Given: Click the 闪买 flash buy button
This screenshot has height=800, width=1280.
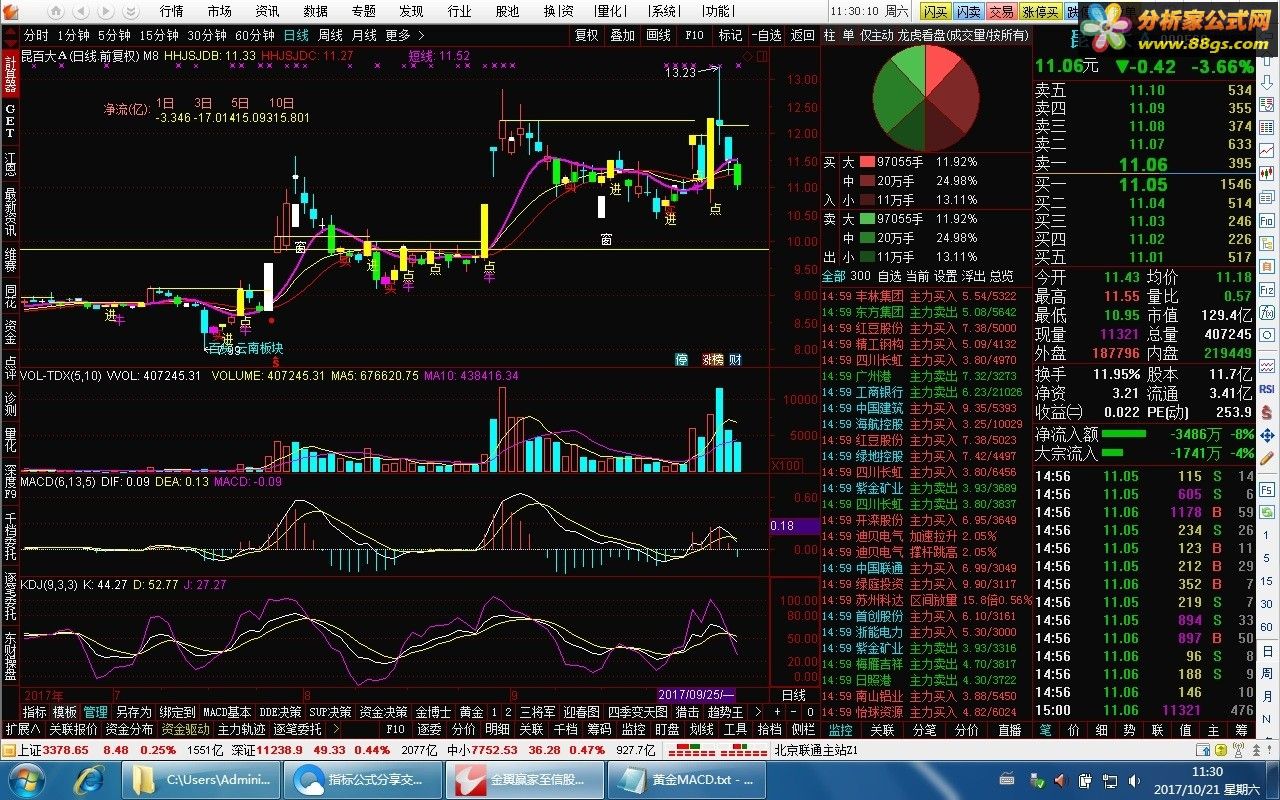Looking at the screenshot, I should tap(936, 11).
